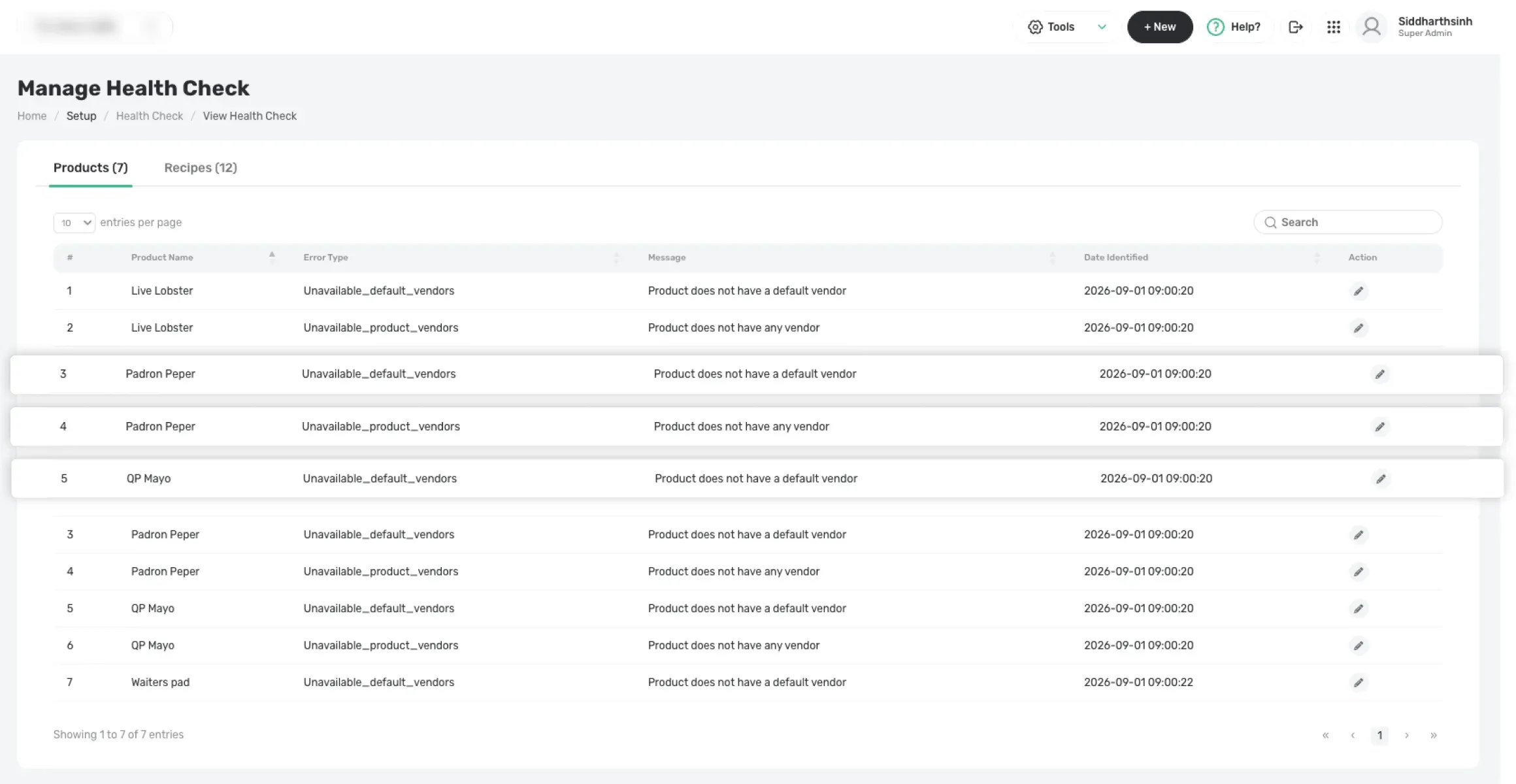Screen dimensions: 1516x784
Task: Open the Help? link
Action: 1245,27
